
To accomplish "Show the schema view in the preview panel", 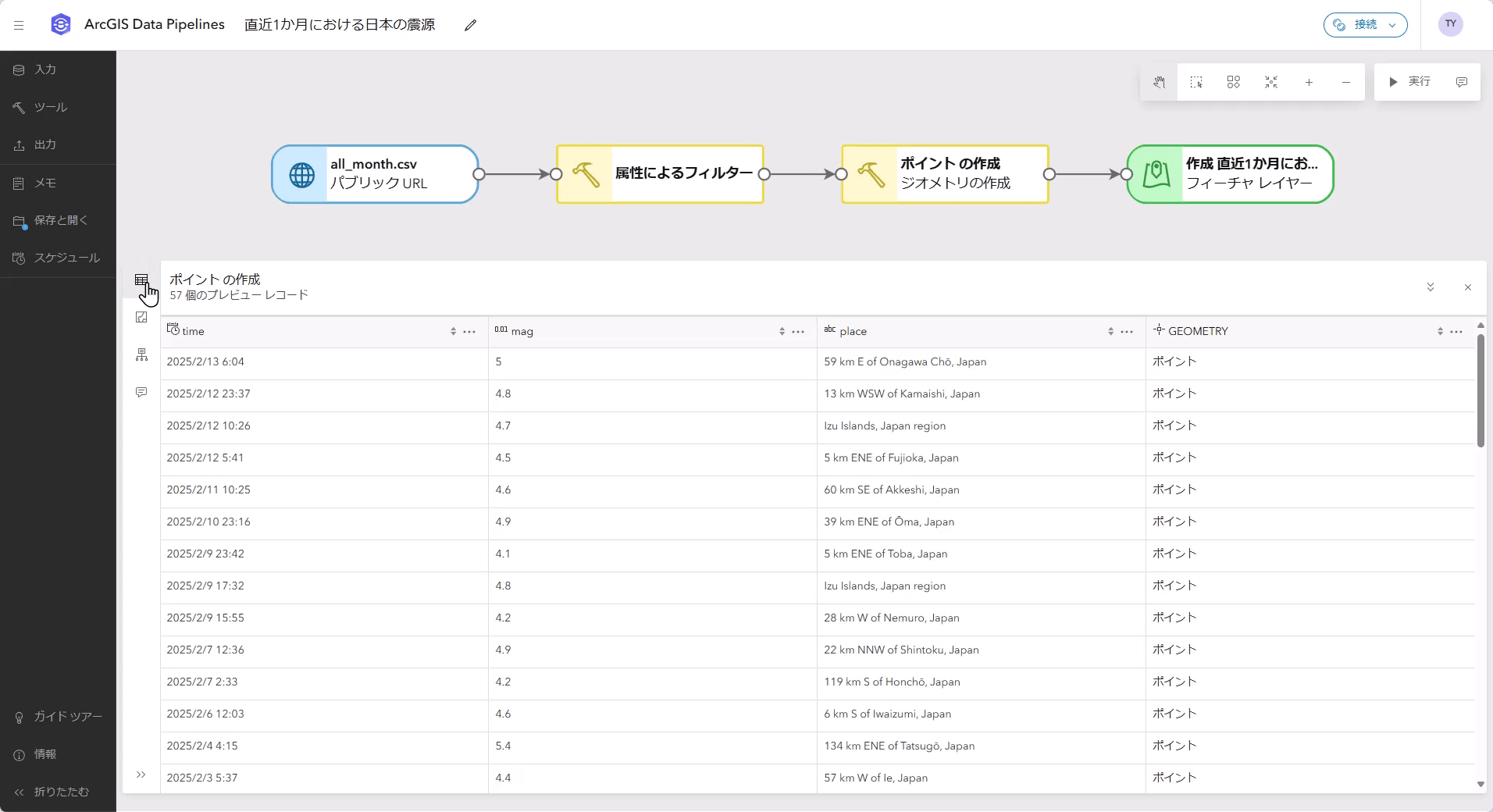I will coord(141,354).
